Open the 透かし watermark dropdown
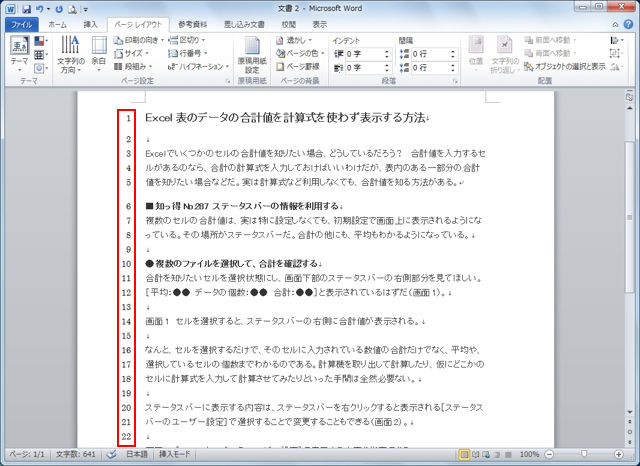 click(294, 40)
